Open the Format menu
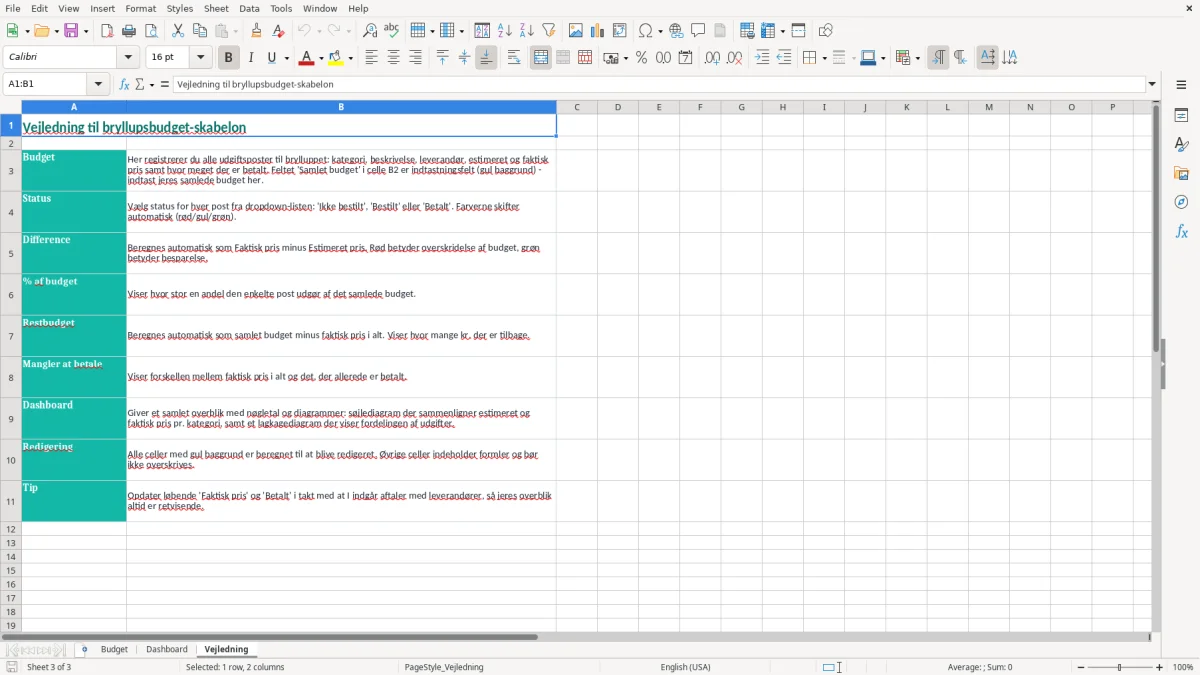This screenshot has width=1200, height=675. click(141, 8)
